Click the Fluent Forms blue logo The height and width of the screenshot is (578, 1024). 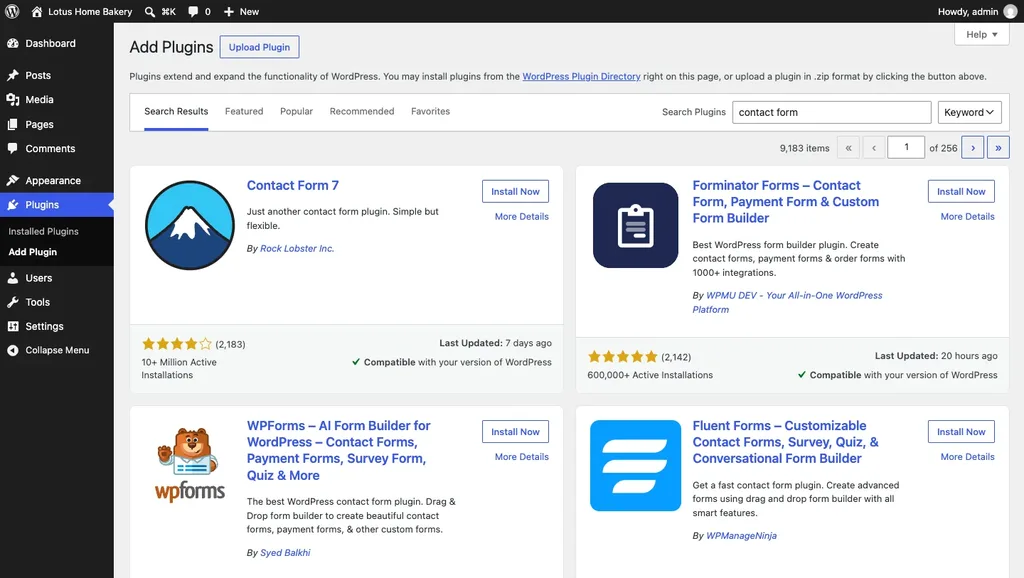(x=635, y=465)
